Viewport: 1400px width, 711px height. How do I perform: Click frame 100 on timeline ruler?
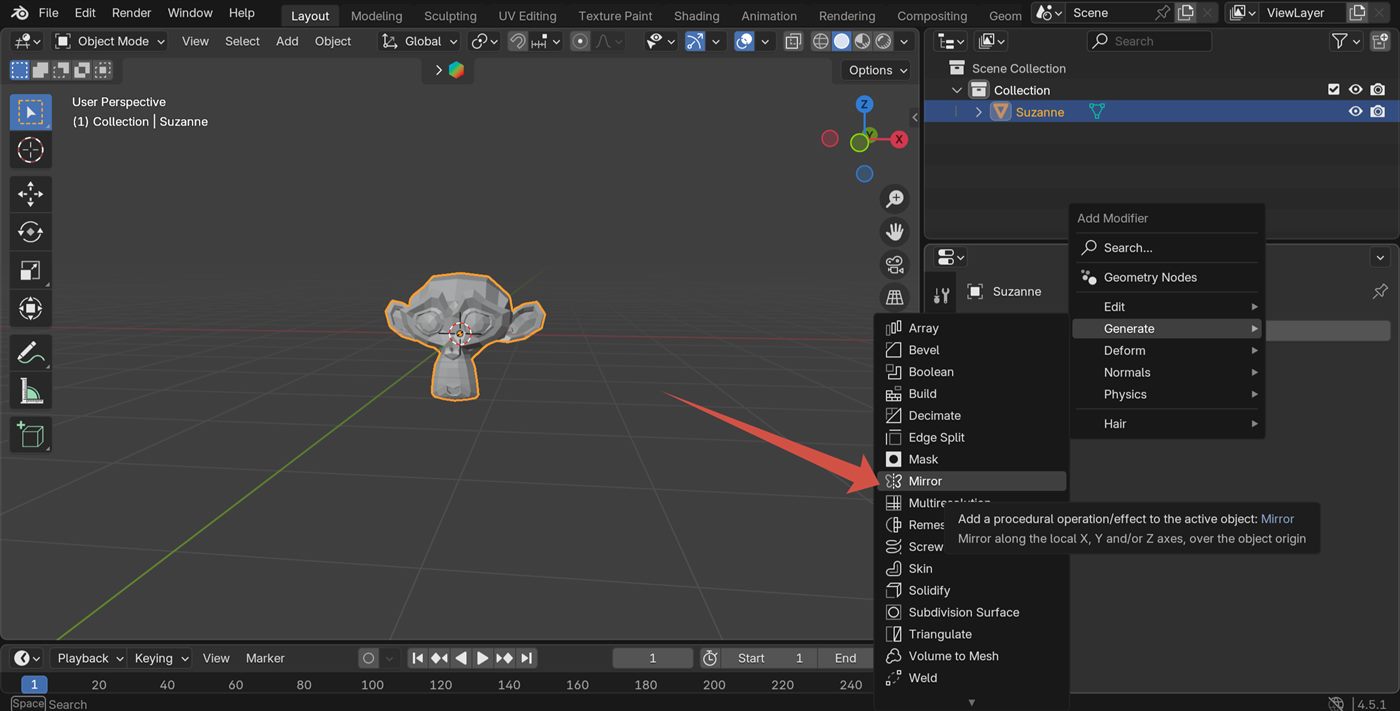372,685
